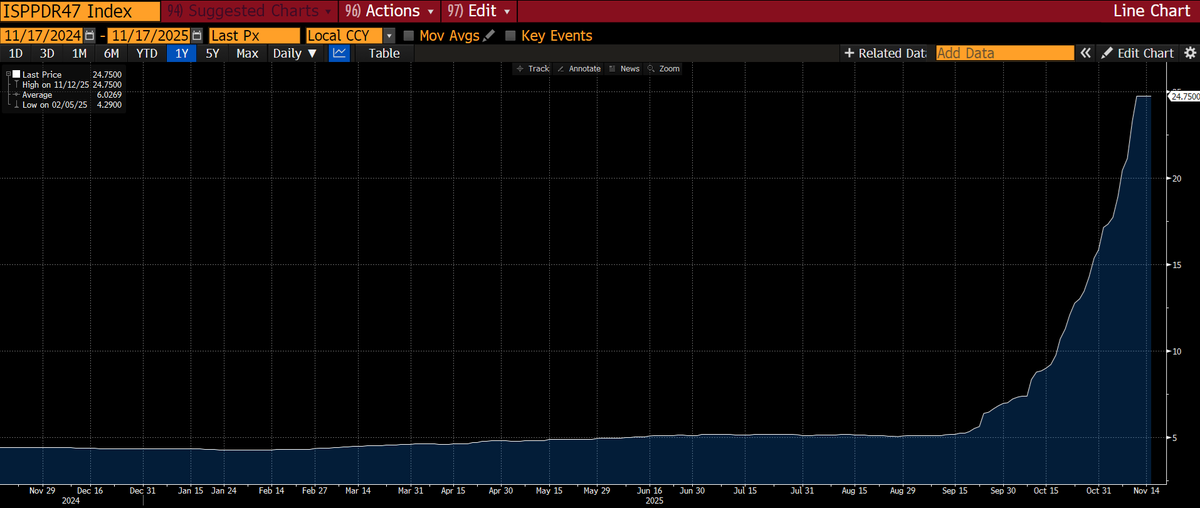Select the Max range tab
Screen dimensions: 1200x508
(x=247, y=53)
